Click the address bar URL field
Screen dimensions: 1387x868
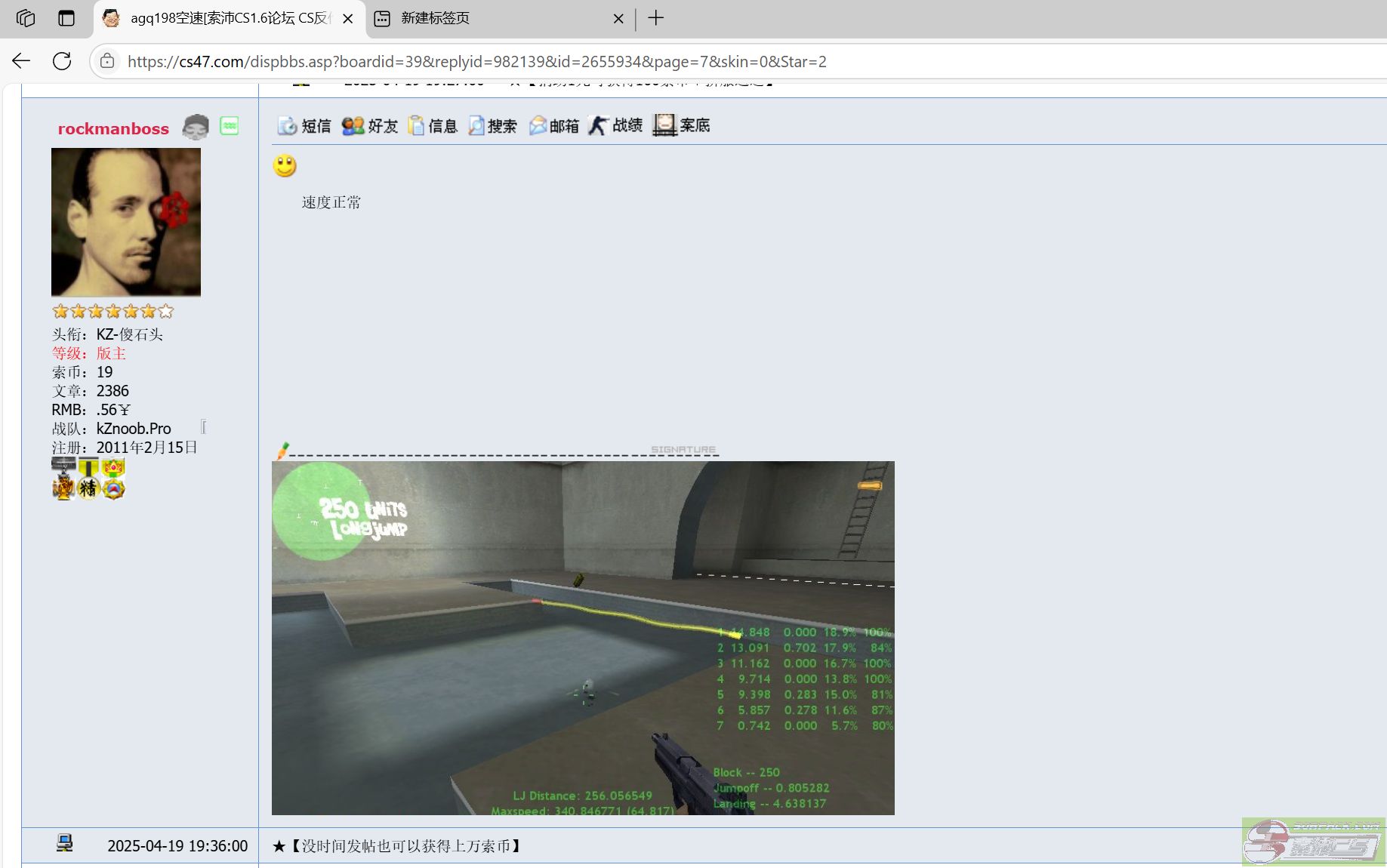coord(476,62)
